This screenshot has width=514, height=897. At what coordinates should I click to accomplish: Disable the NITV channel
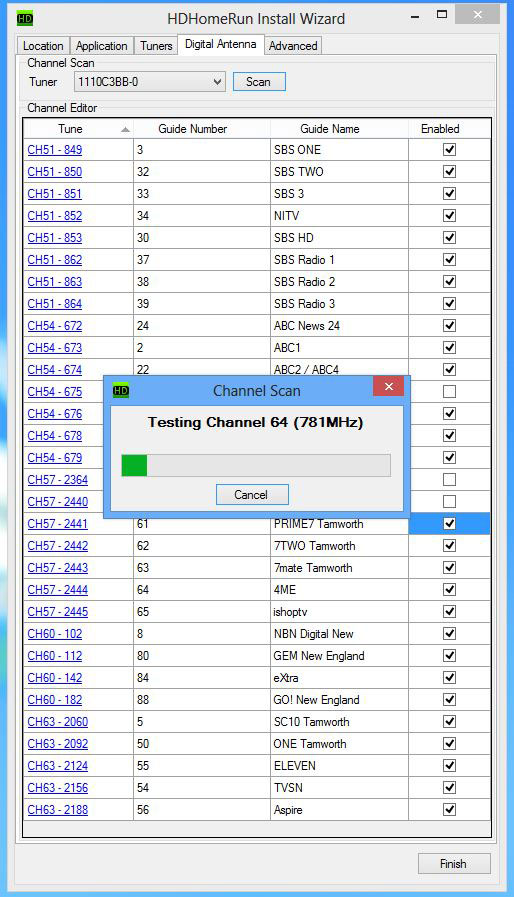pyautogui.click(x=450, y=216)
